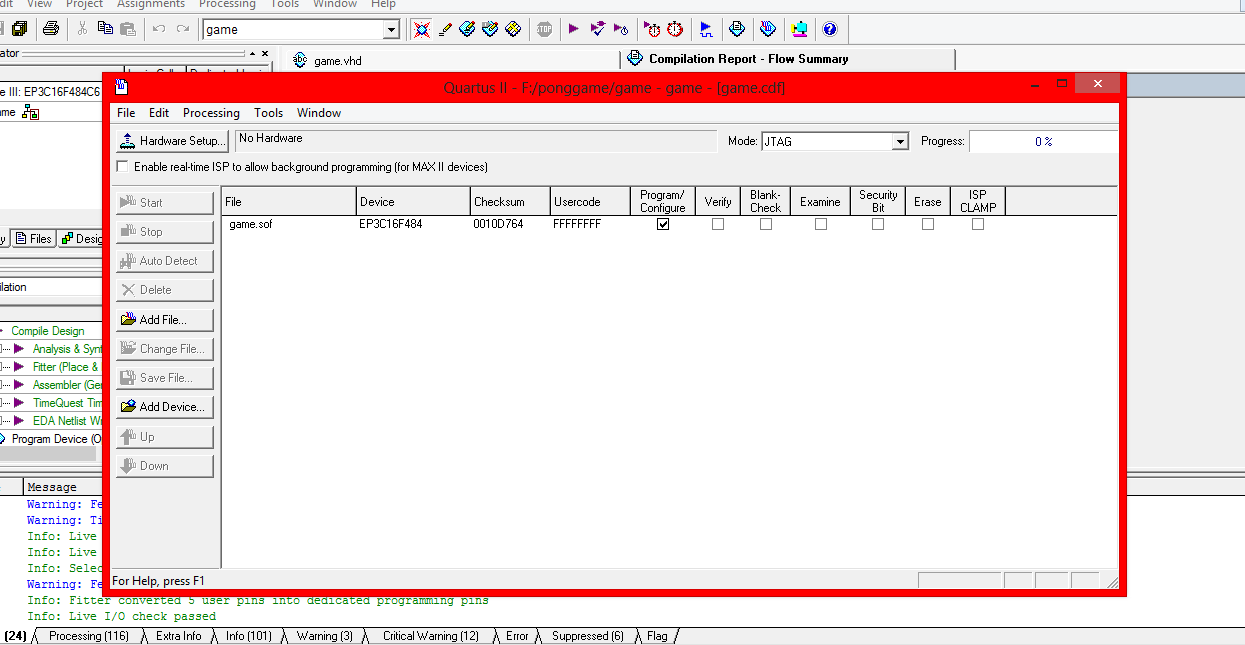Click the Add File... button

tap(165, 320)
